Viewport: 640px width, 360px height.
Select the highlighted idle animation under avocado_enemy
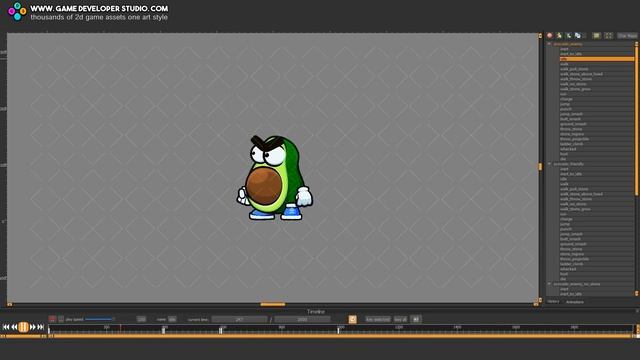pos(597,59)
